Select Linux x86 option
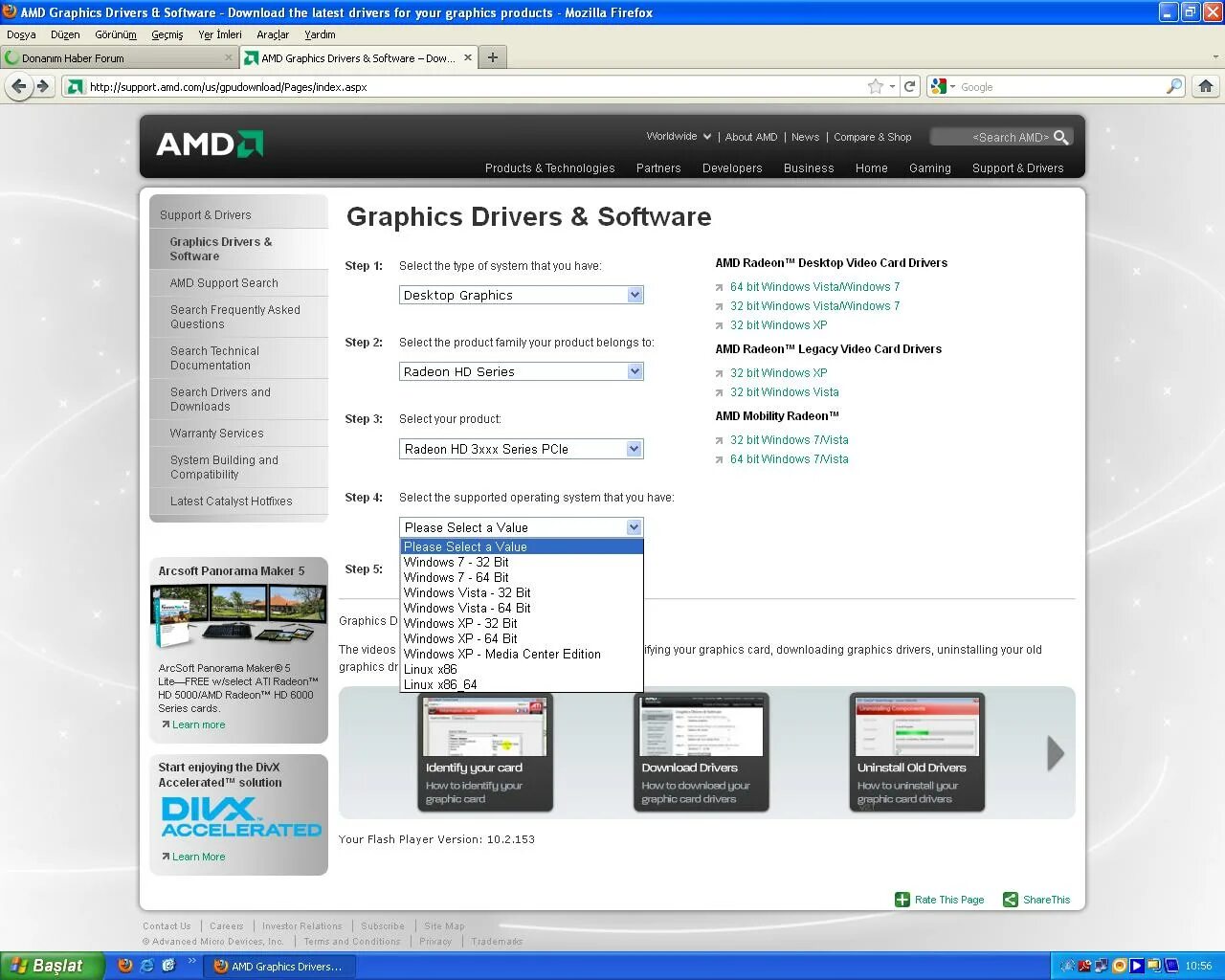The width and height of the screenshot is (1225, 980). pyautogui.click(x=522, y=669)
